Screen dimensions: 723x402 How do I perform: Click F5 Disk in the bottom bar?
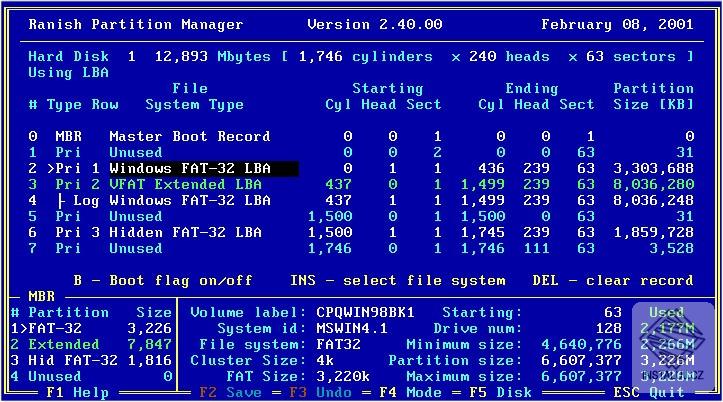pyautogui.click(x=500, y=393)
